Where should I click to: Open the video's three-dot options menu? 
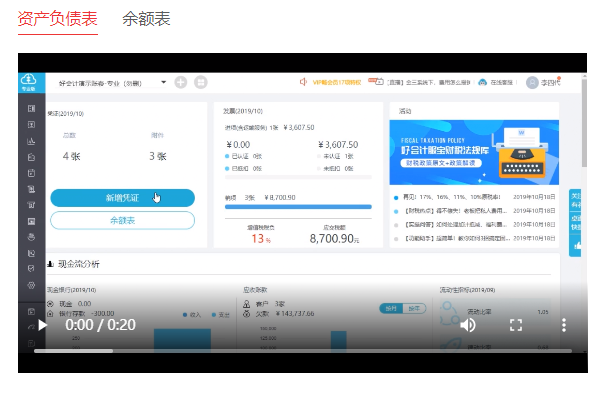click(x=564, y=325)
